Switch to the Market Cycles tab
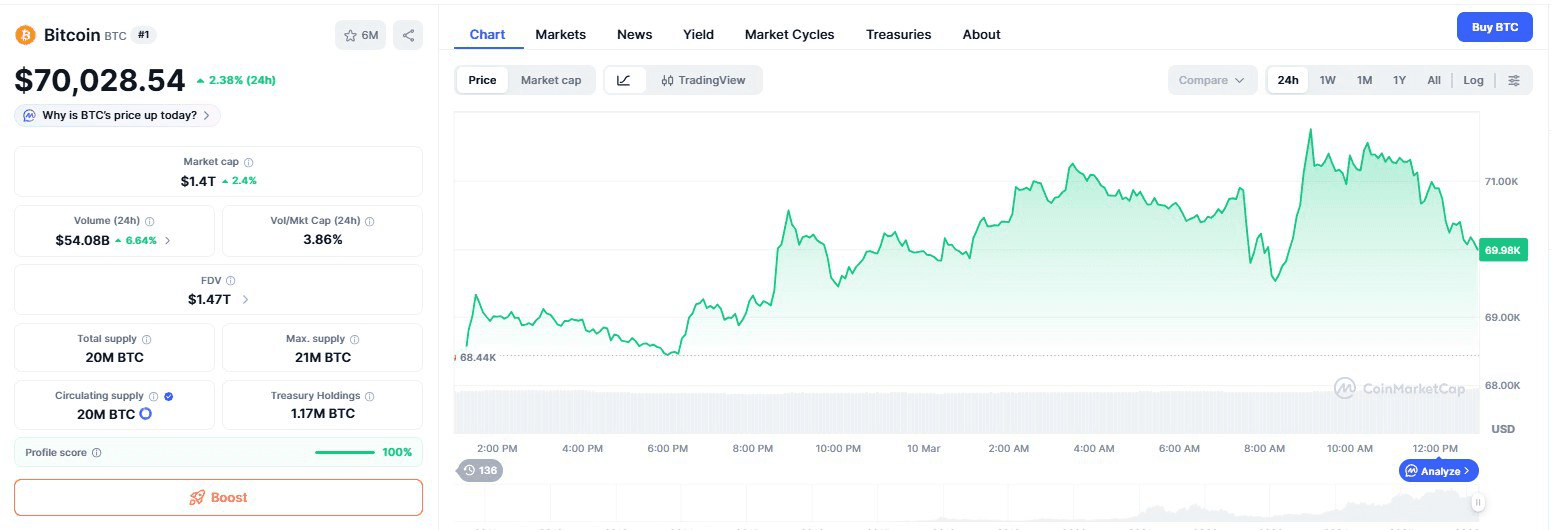Screen dimensions: 1551x530 pyautogui.click(x=789, y=34)
